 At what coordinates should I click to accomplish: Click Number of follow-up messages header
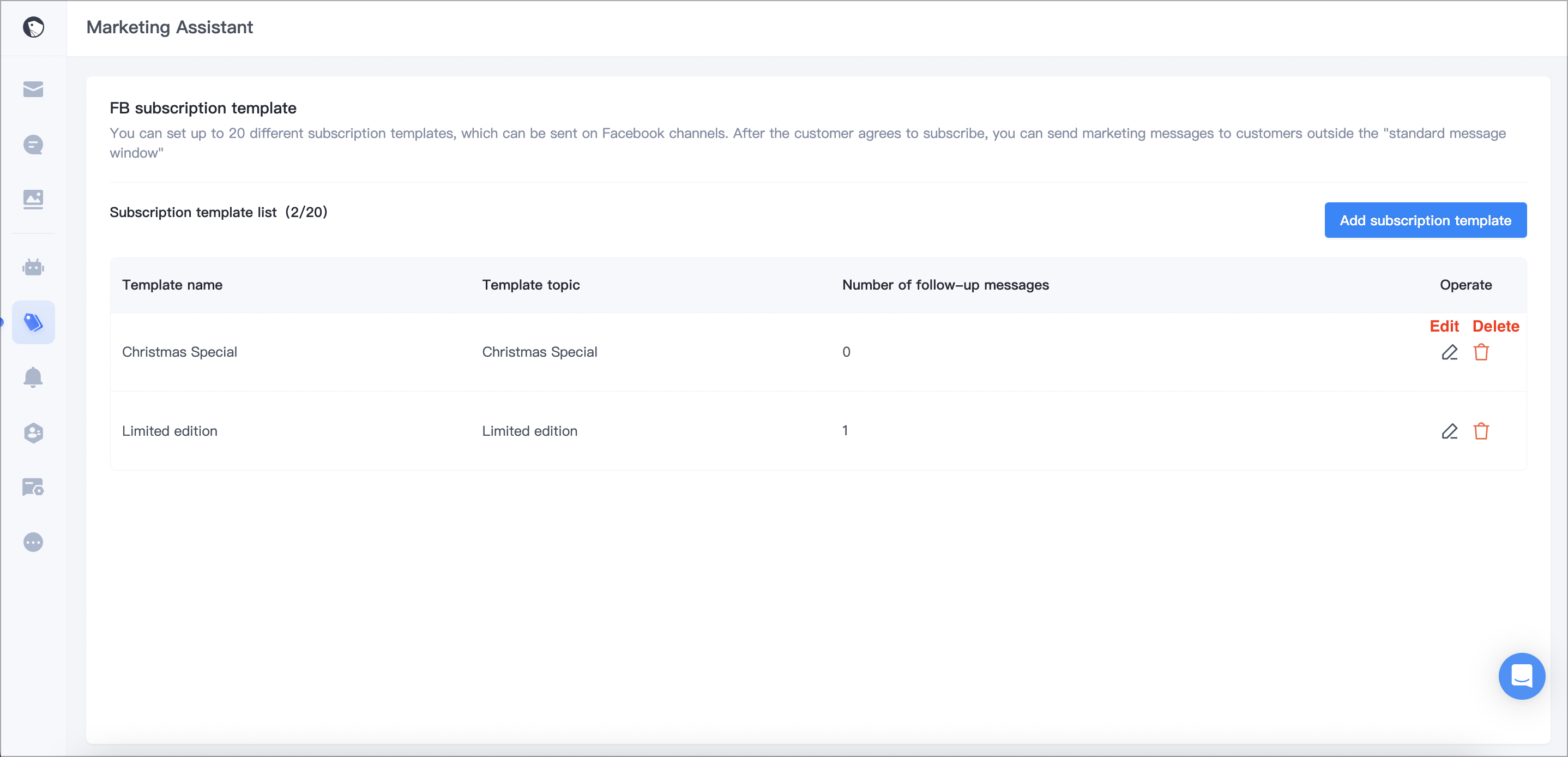coord(945,285)
